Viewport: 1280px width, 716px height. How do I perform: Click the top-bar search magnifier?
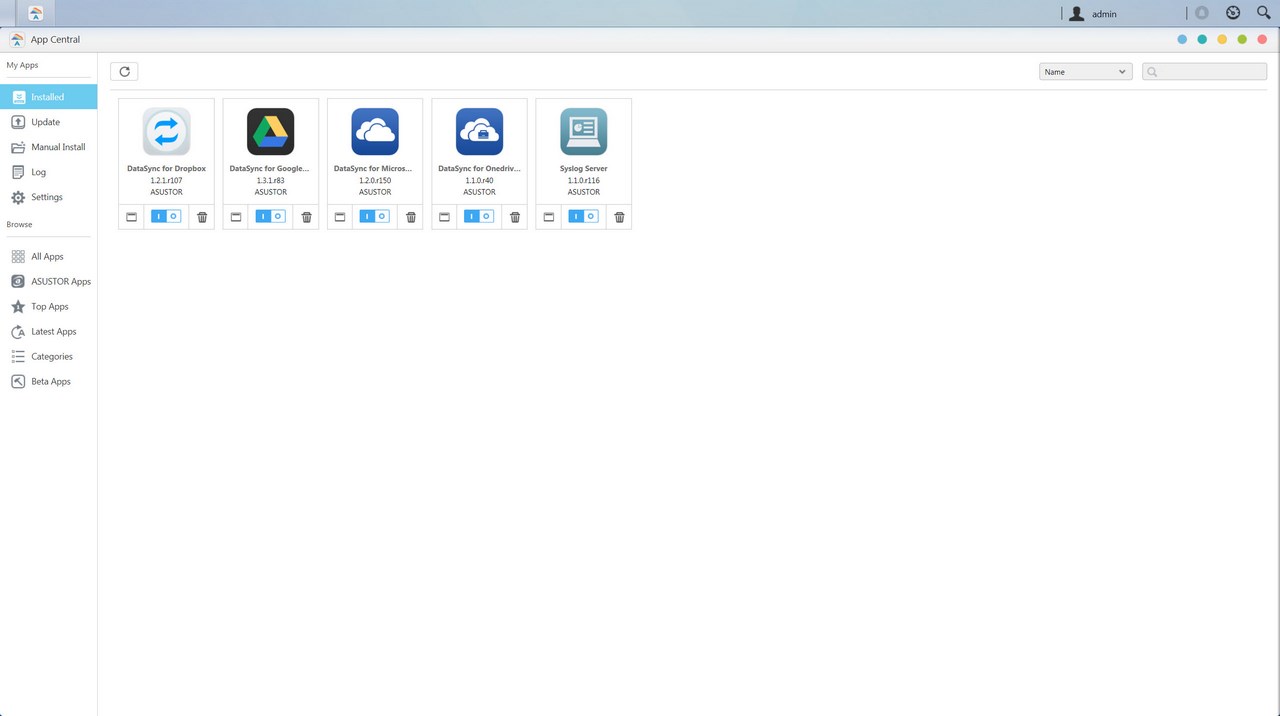pos(1263,13)
